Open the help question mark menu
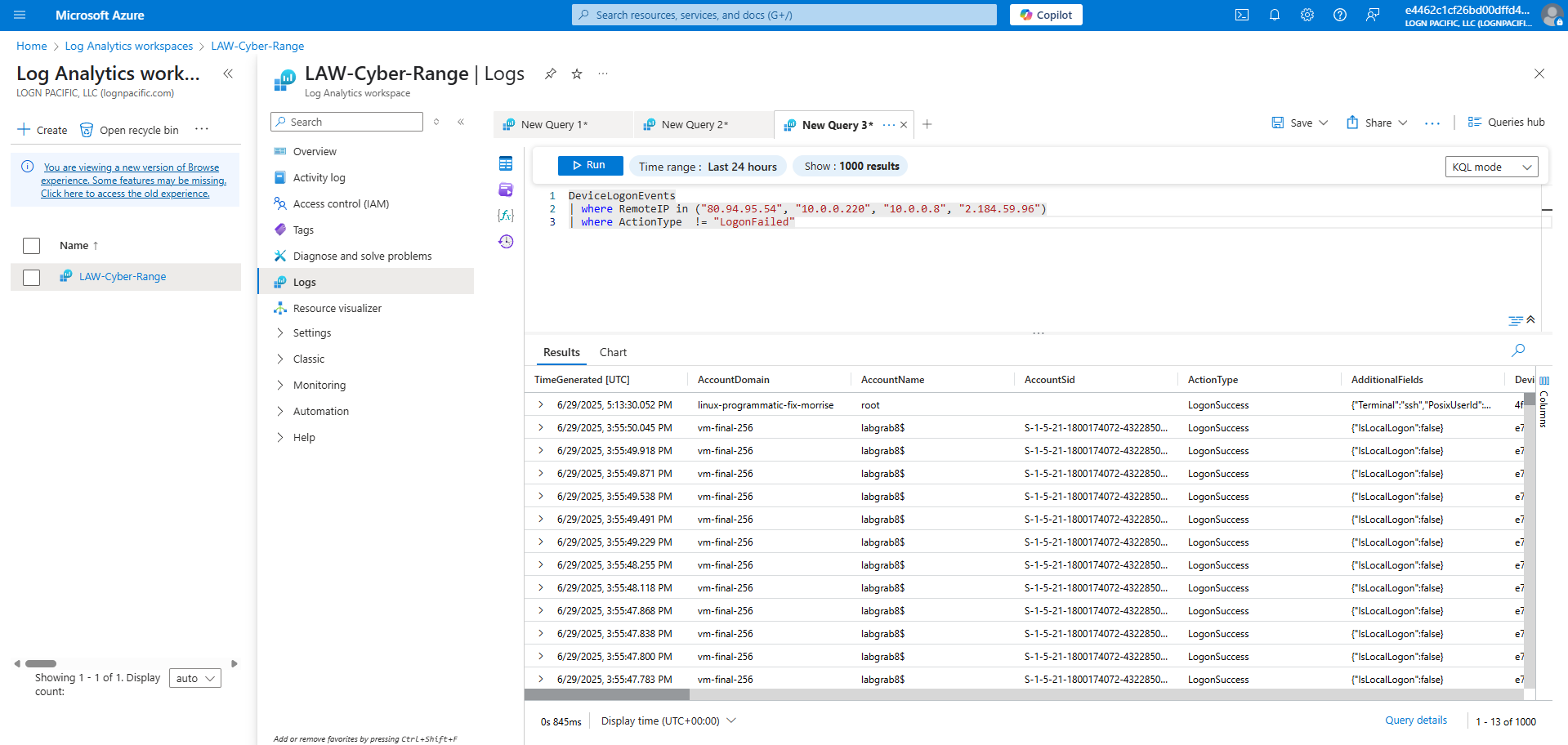 coord(1340,15)
